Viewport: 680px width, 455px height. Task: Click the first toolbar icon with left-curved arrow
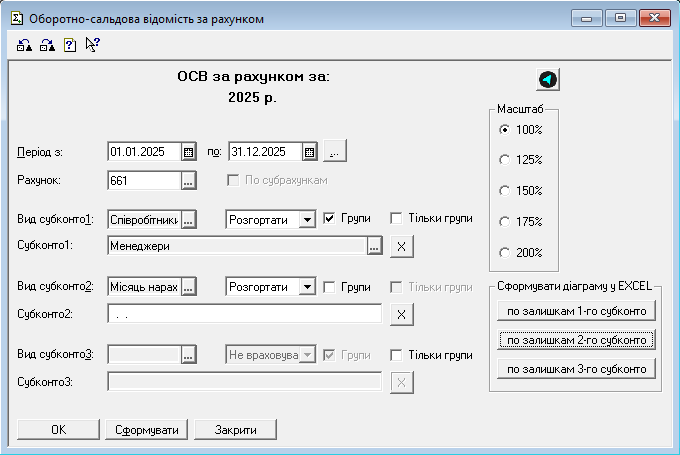(x=25, y=45)
